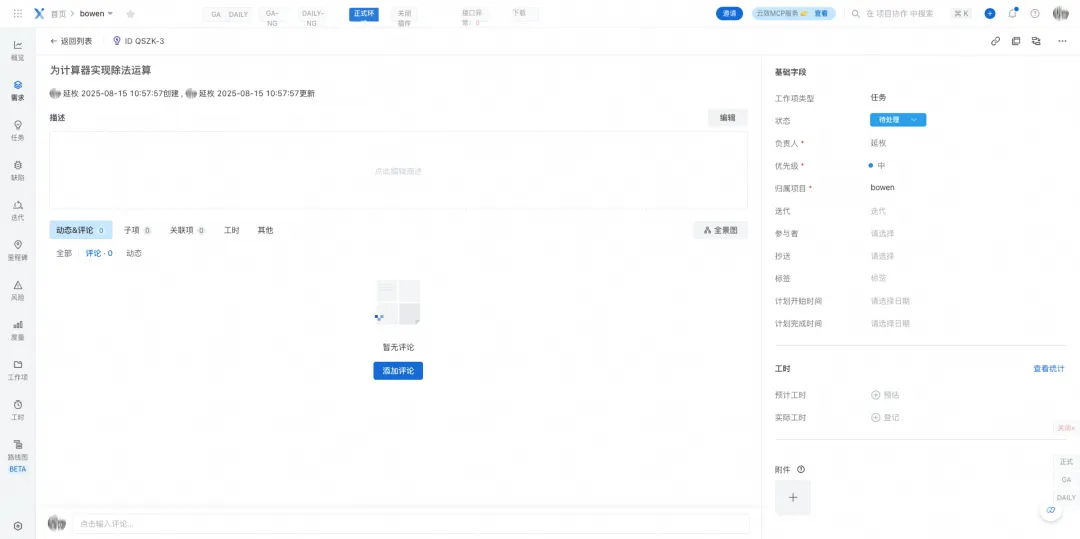Add 预估 estimated work hours

click(885, 395)
